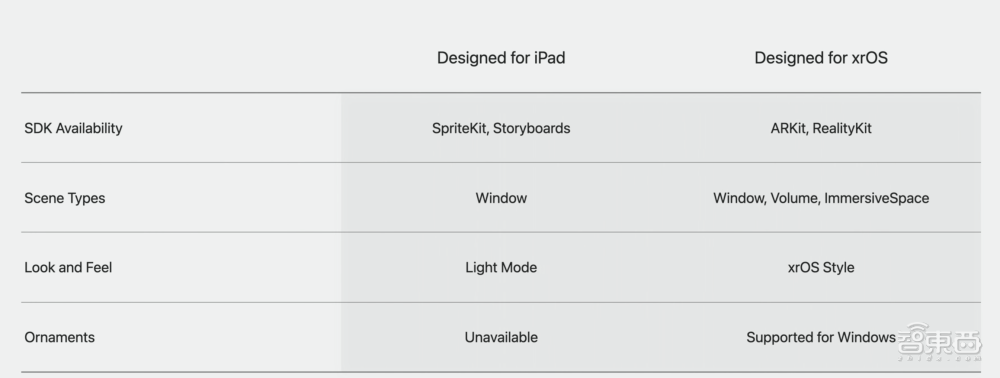Click the 'SpriteKit, Storyboards' cell
Viewport: 1000px width, 378px height.
click(x=501, y=128)
